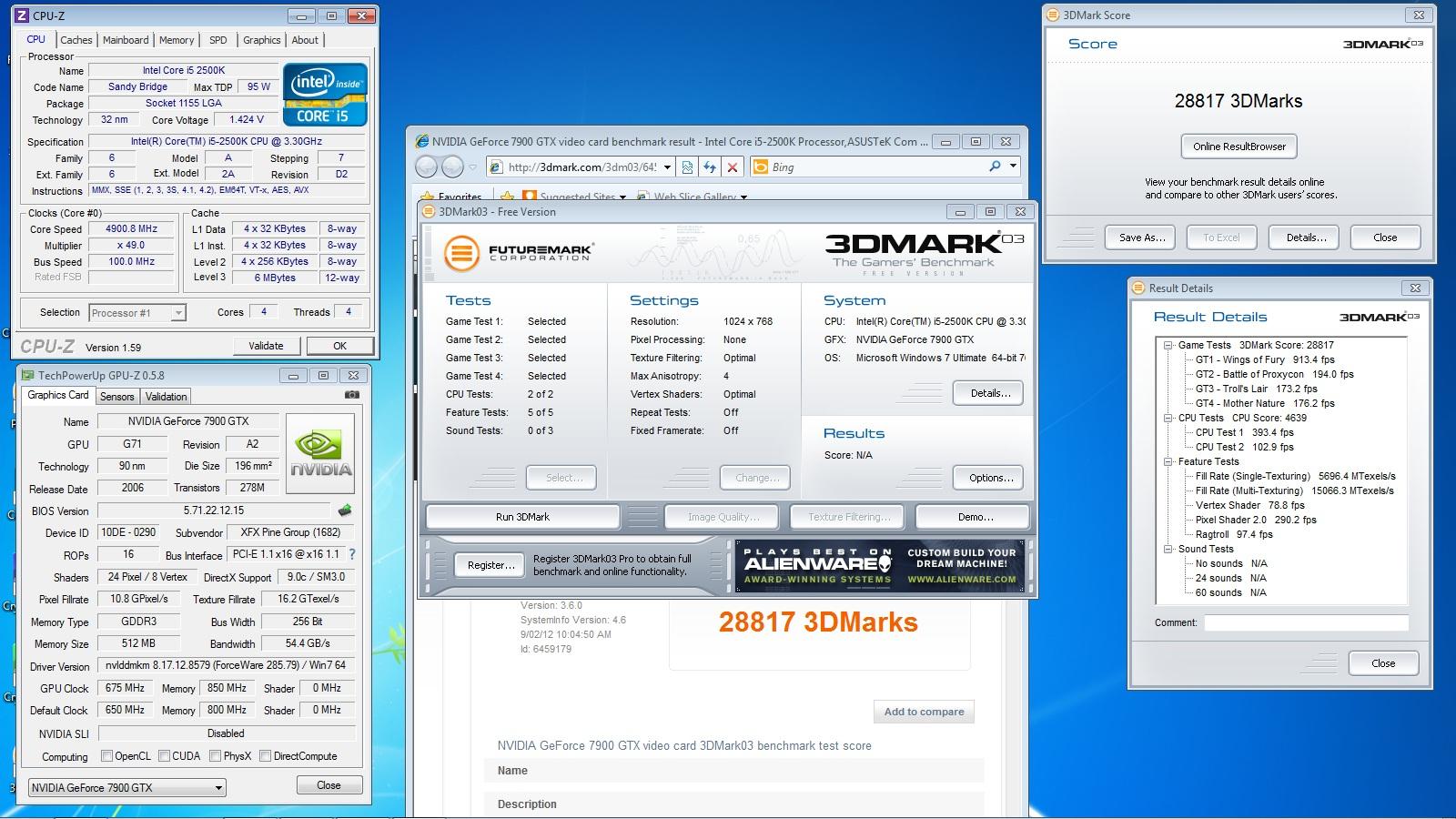This screenshot has width=1456, height=819.
Task: Collapse the CPU Tests tree node
Action: (1168, 418)
